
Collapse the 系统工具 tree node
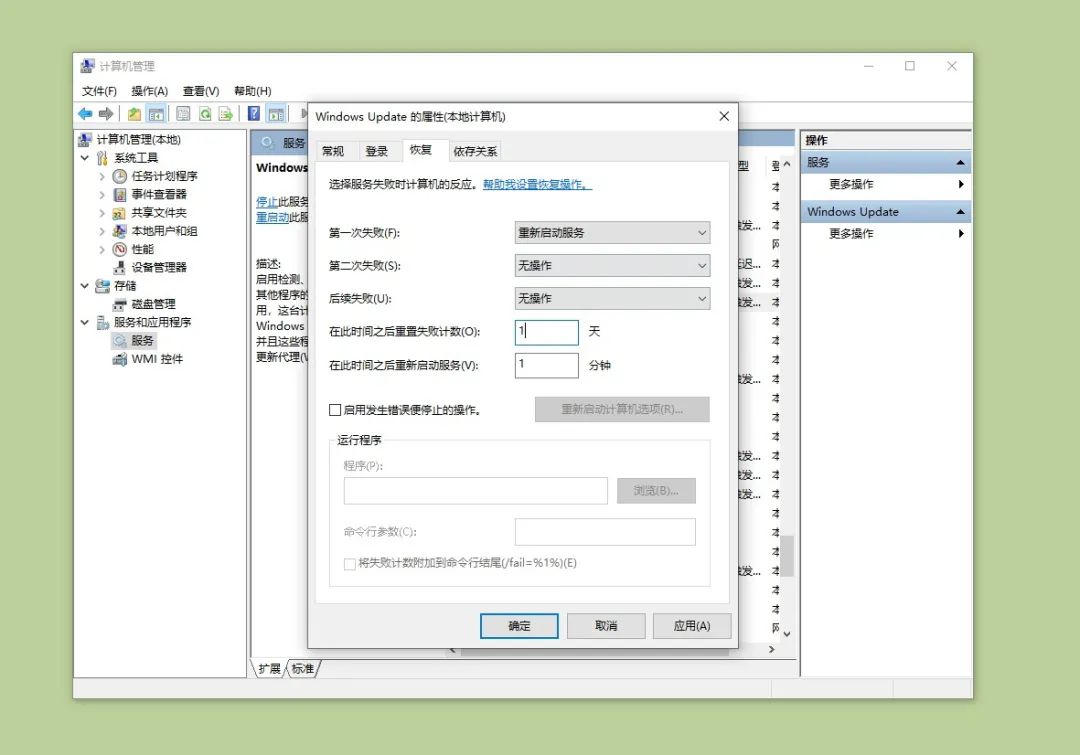tap(85, 158)
